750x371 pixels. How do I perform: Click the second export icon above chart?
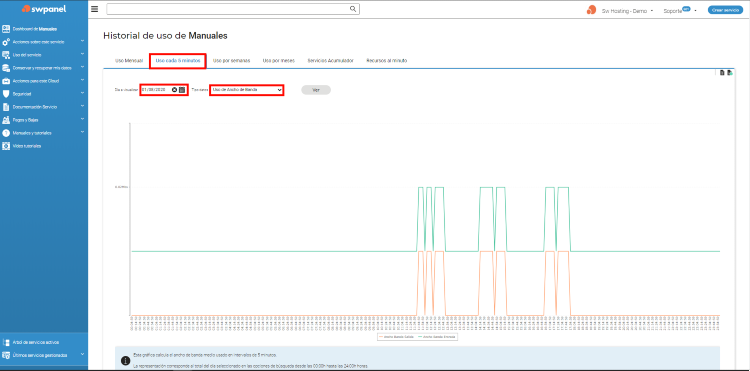point(729,73)
